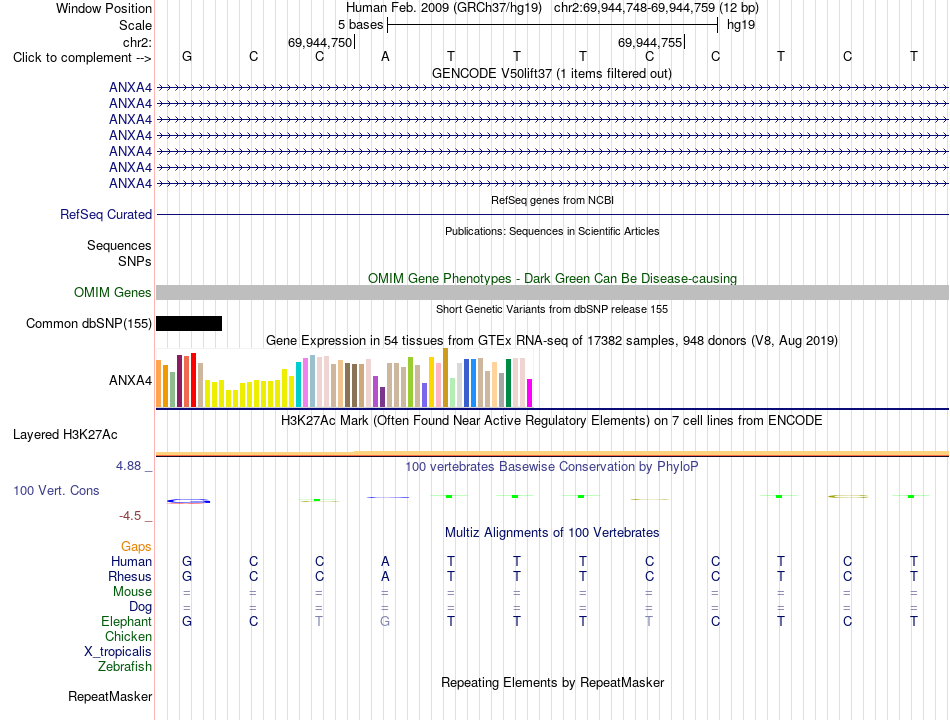Click the dark green bar in the GTEx chart
The image size is (950, 720).
pos(508,383)
